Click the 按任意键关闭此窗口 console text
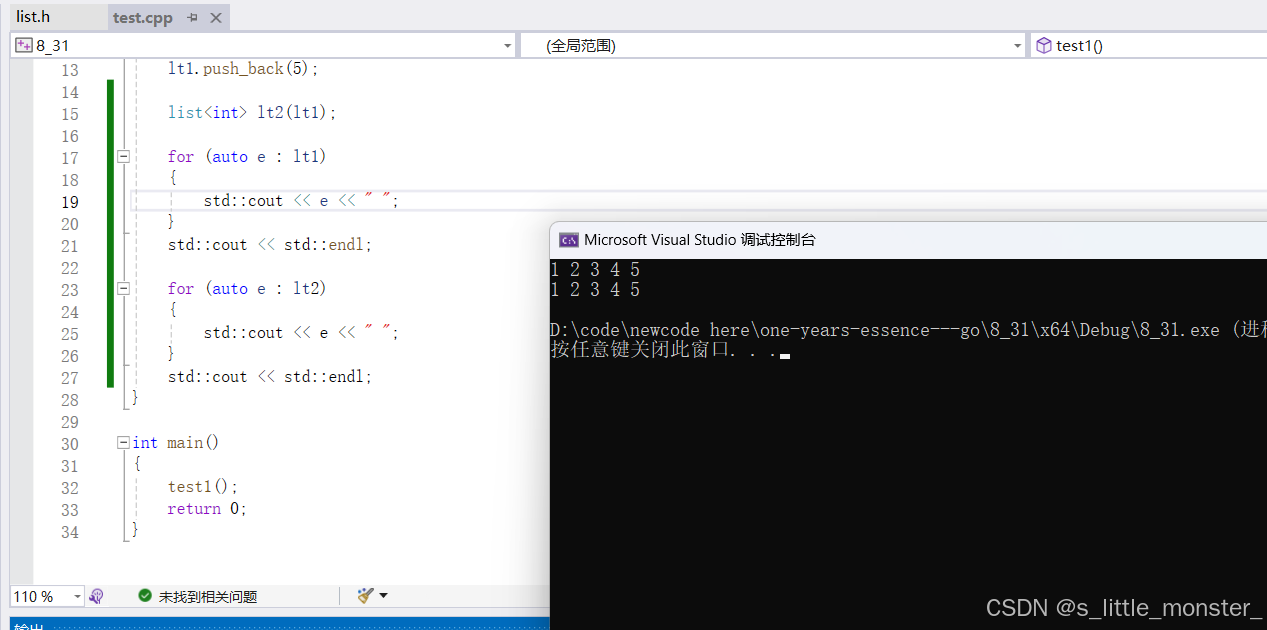Image resolution: width=1267 pixels, height=630 pixels. (665, 350)
